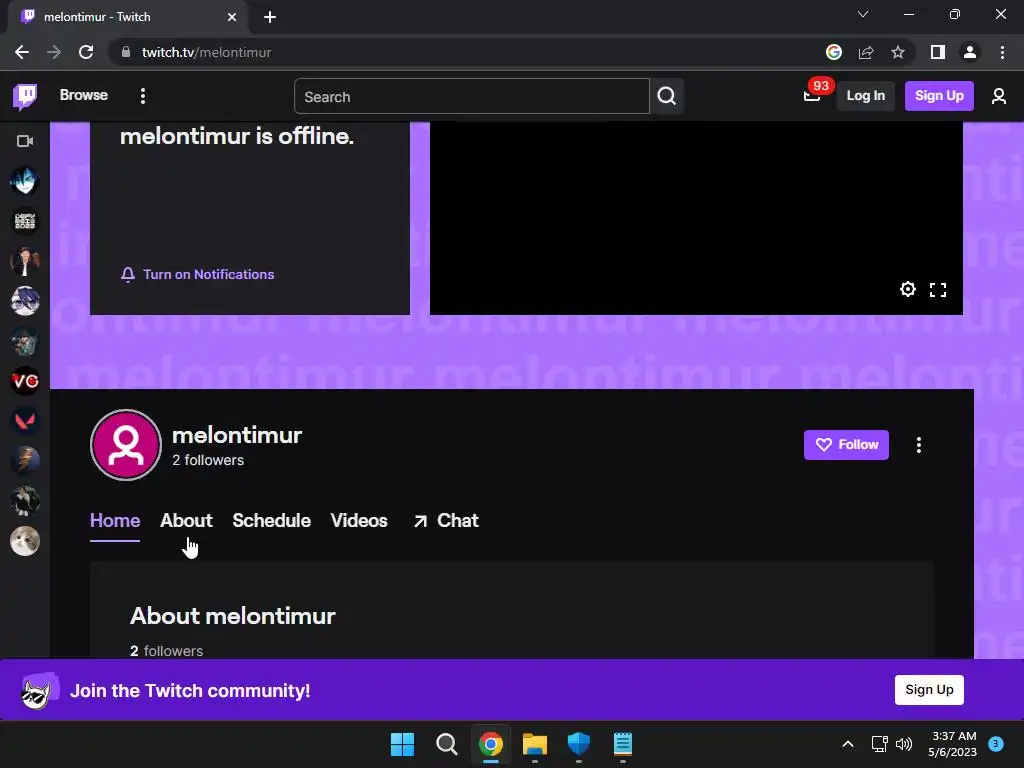Viewport: 1024px width, 768px height.
Task: Open the notifications inbox showing 93
Action: point(813,95)
